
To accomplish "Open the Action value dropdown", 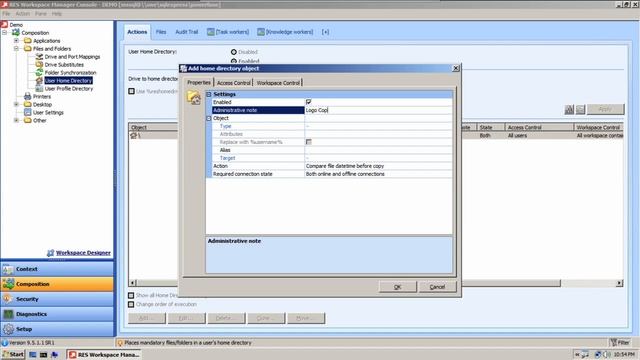I will (378, 166).
